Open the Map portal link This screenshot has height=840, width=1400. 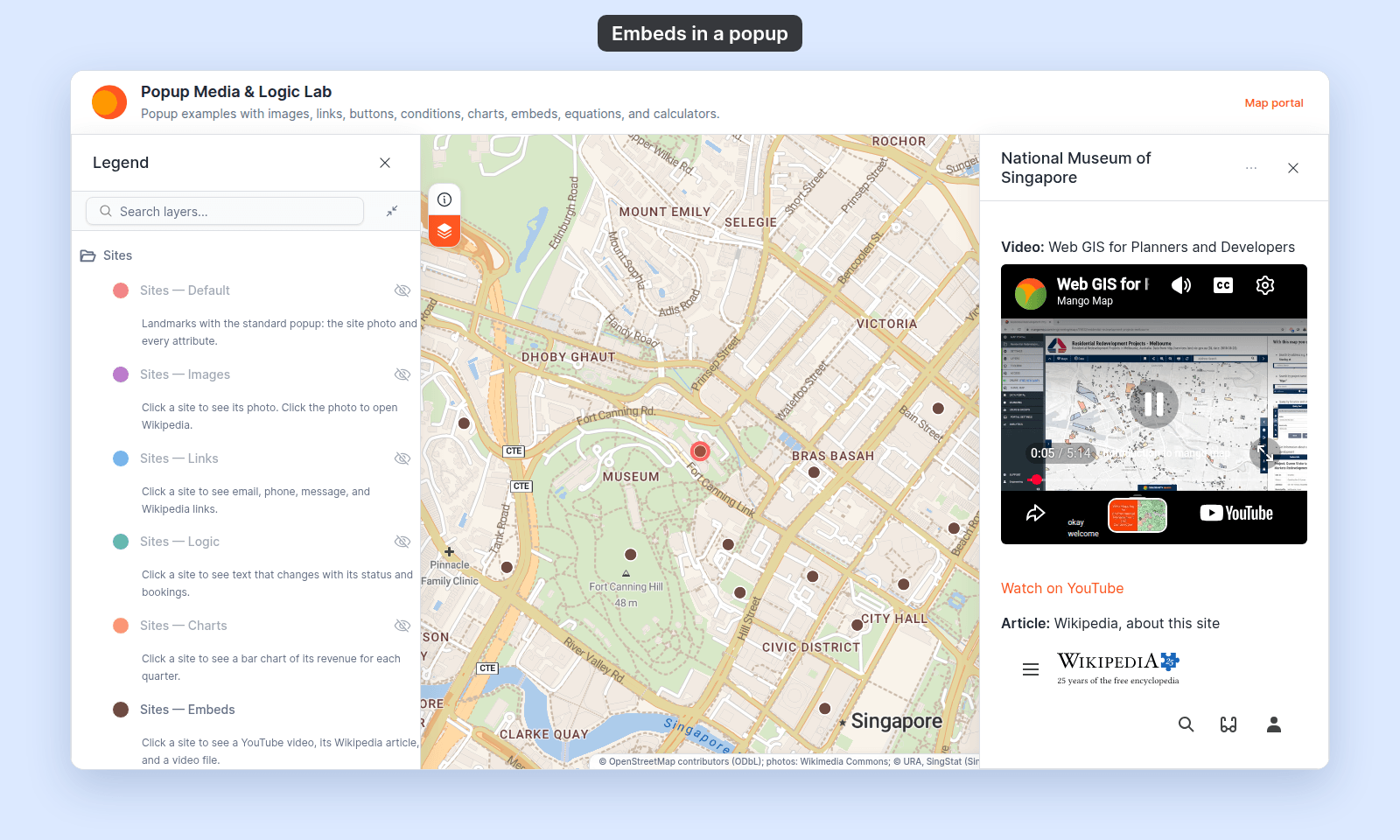pos(1274,102)
